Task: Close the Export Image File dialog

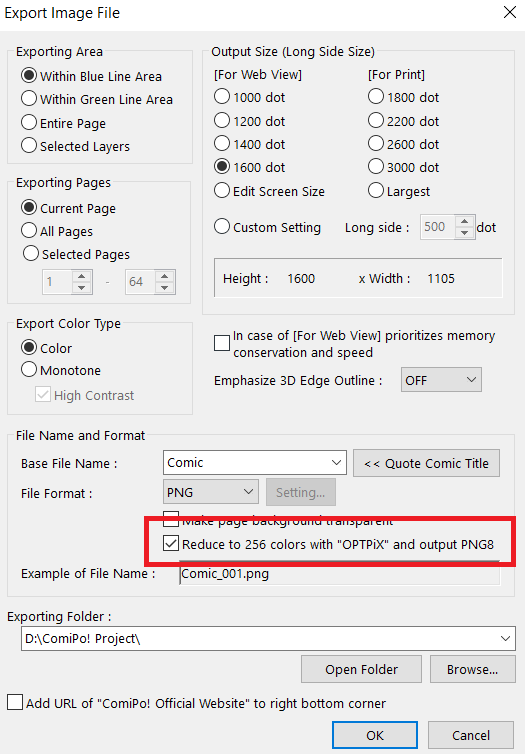Action: (x=510, y=12)
